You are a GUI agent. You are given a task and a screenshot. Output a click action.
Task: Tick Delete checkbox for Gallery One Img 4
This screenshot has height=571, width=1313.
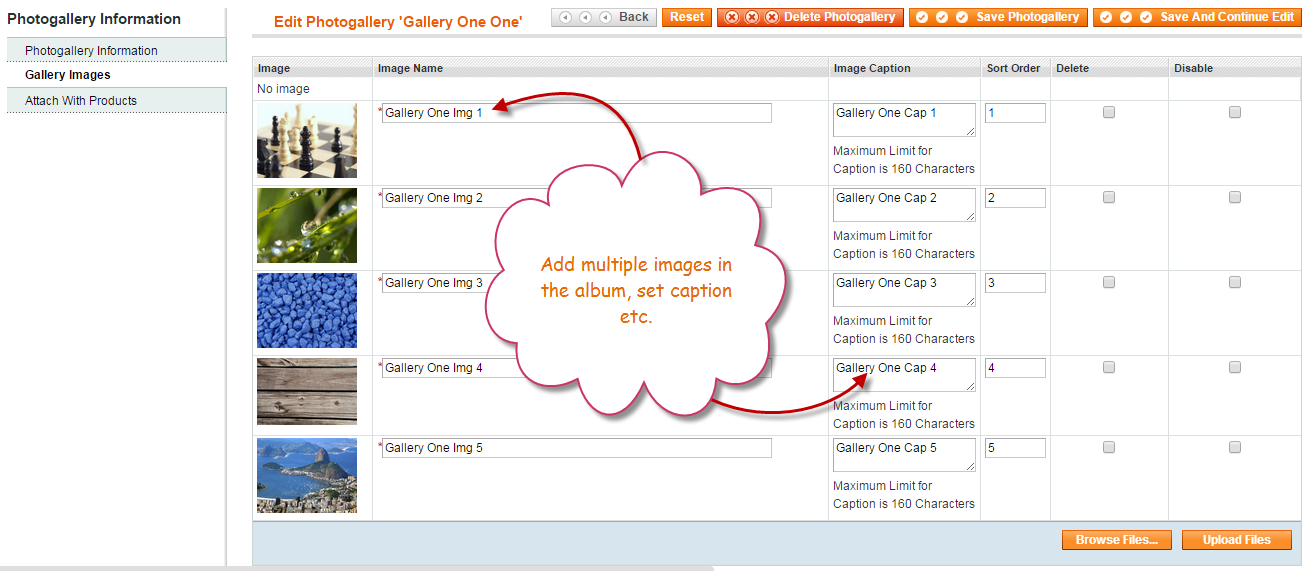pos(1109,368)
